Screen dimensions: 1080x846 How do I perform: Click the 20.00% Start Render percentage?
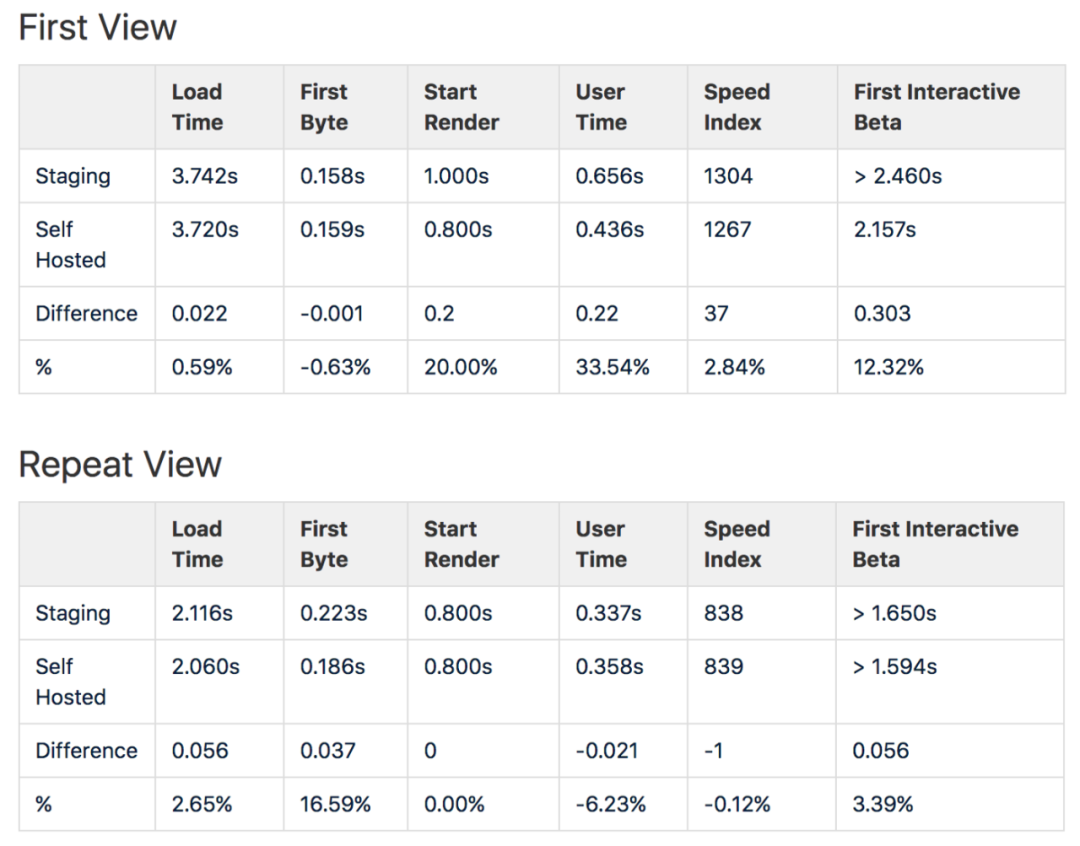point(460,367)
